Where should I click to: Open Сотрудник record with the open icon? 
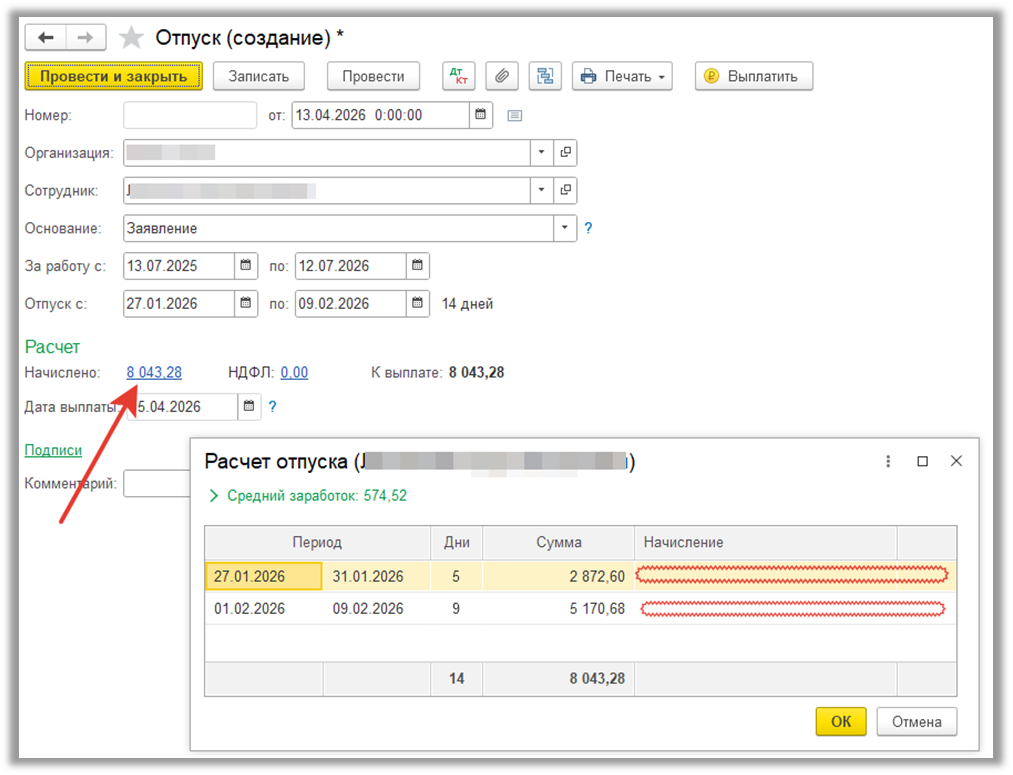tap(565, 190)
